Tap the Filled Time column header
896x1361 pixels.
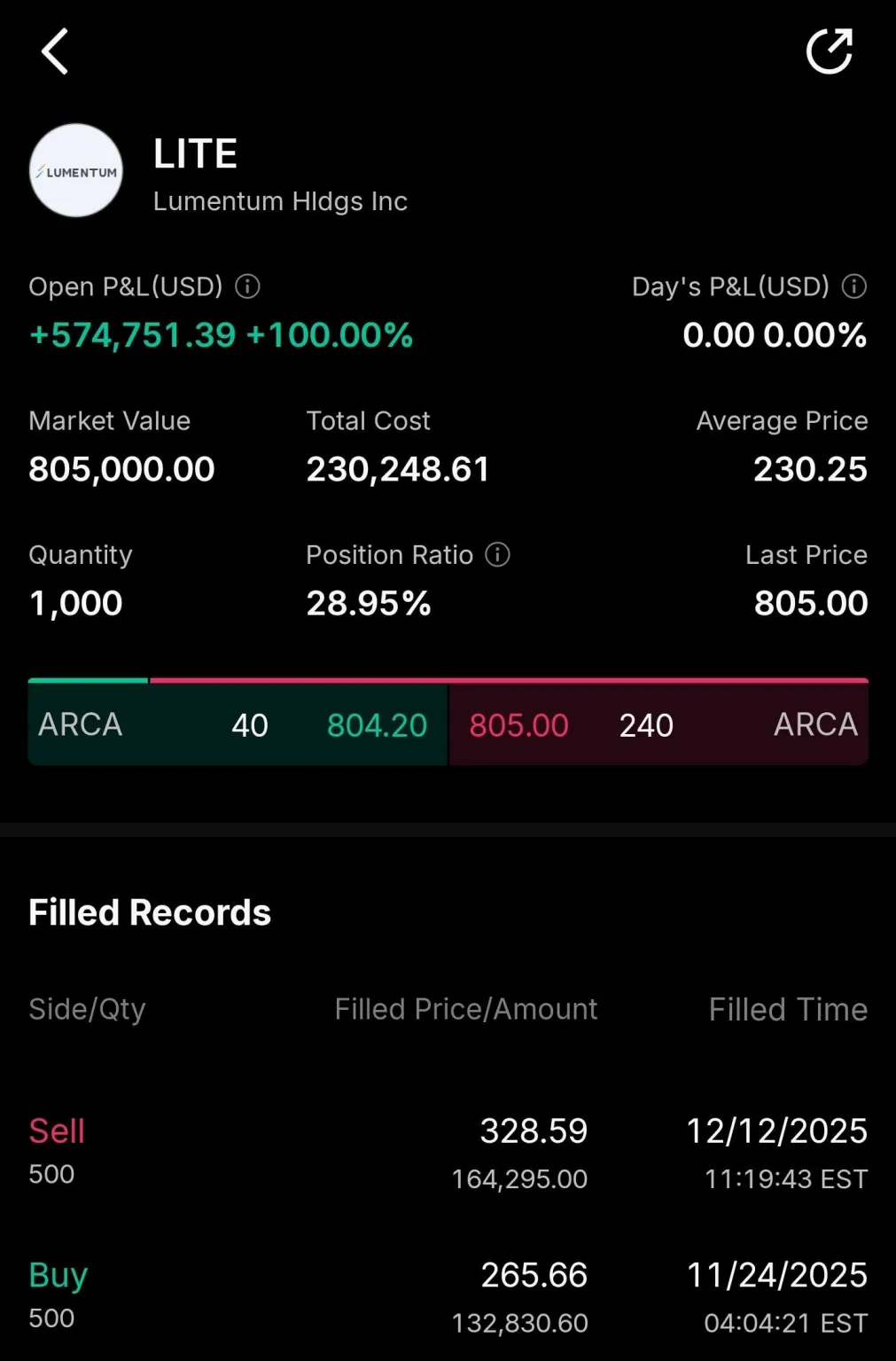point(788,1009)
